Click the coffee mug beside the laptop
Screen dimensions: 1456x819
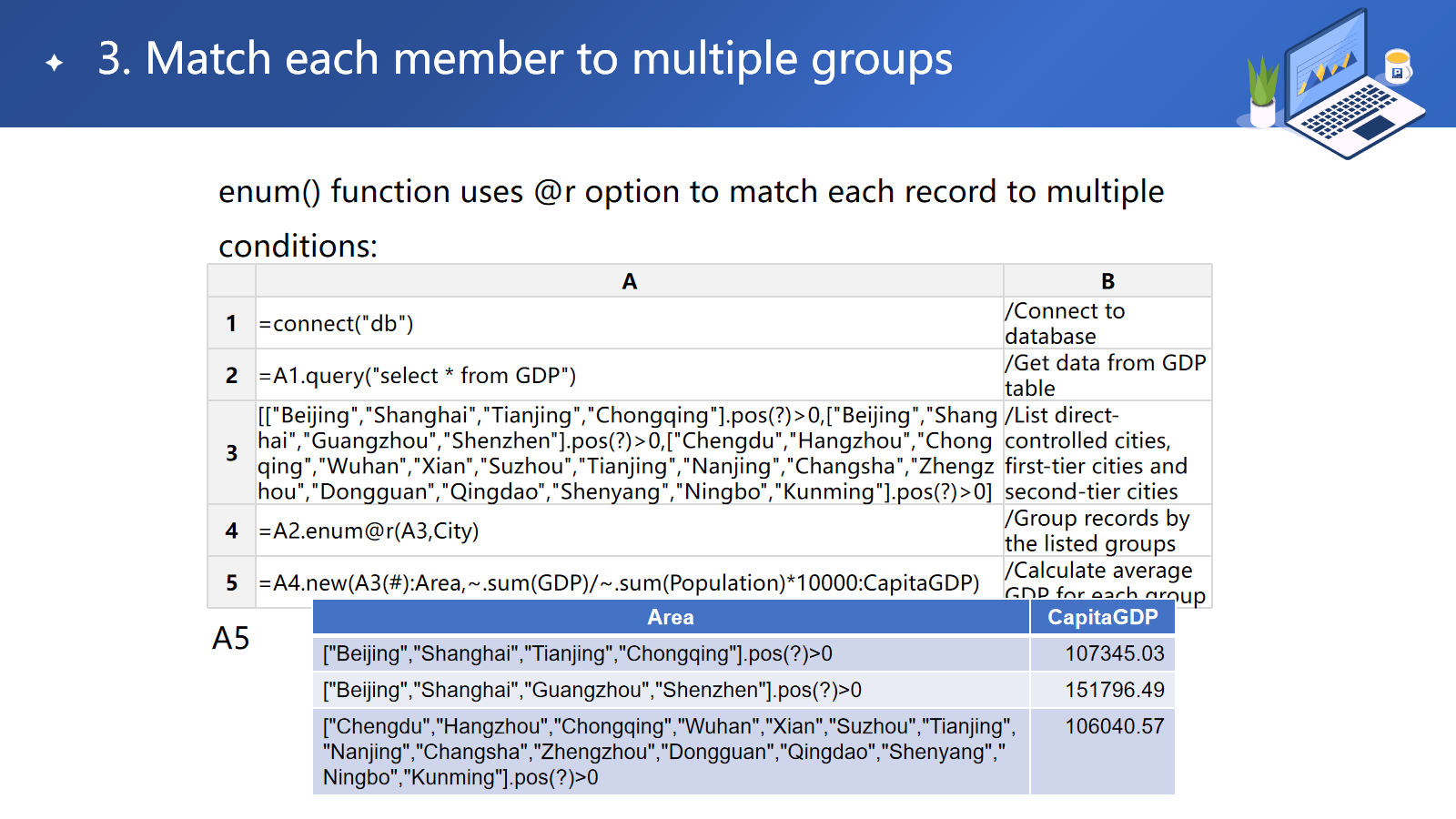click(x=1397, y=66)
